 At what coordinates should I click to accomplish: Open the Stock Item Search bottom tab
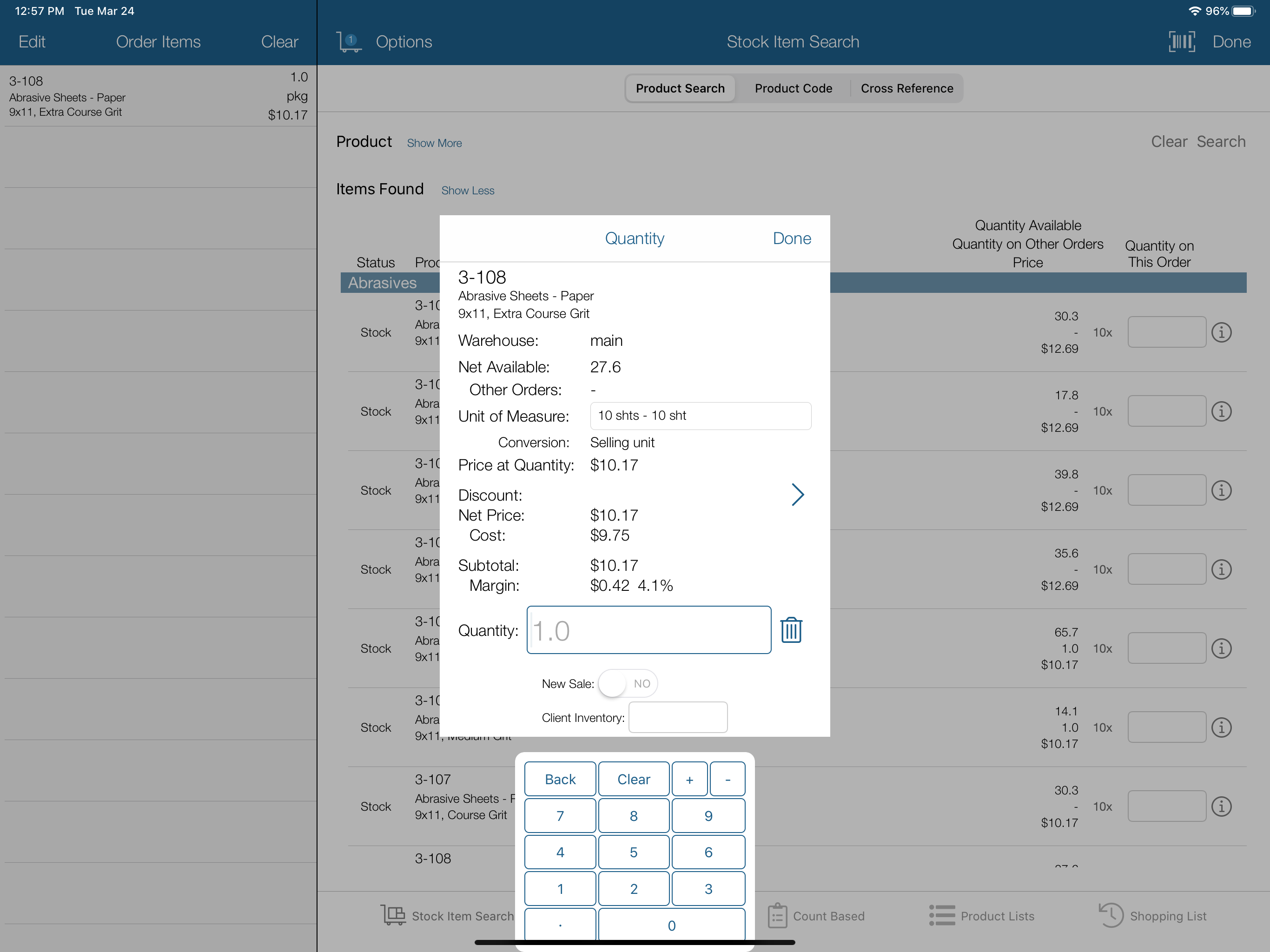pos(447,916)
